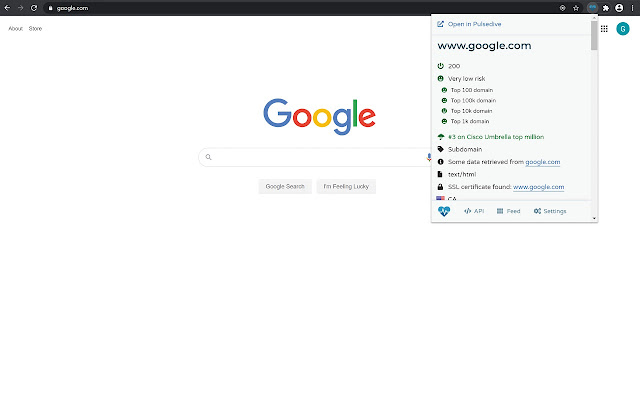The height and width of the screenshot is (400, 640).
Task: Click the microphone voice search icon
Action: click(x=429, y=157)
